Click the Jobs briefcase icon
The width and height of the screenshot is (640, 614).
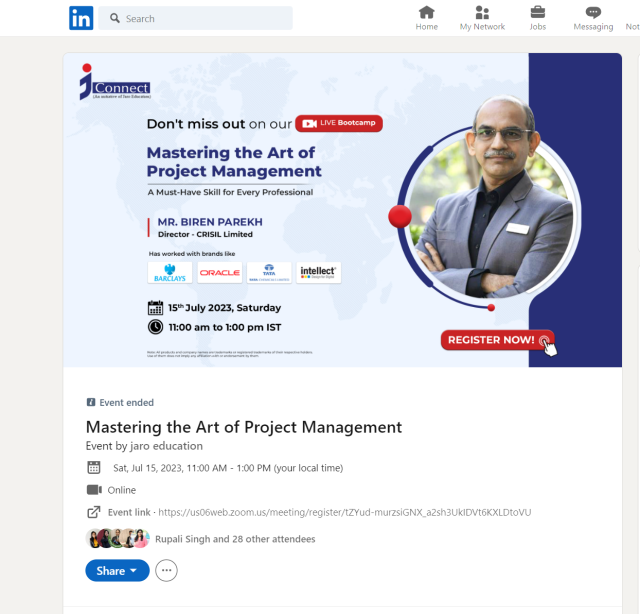click(x=538, y=12)
